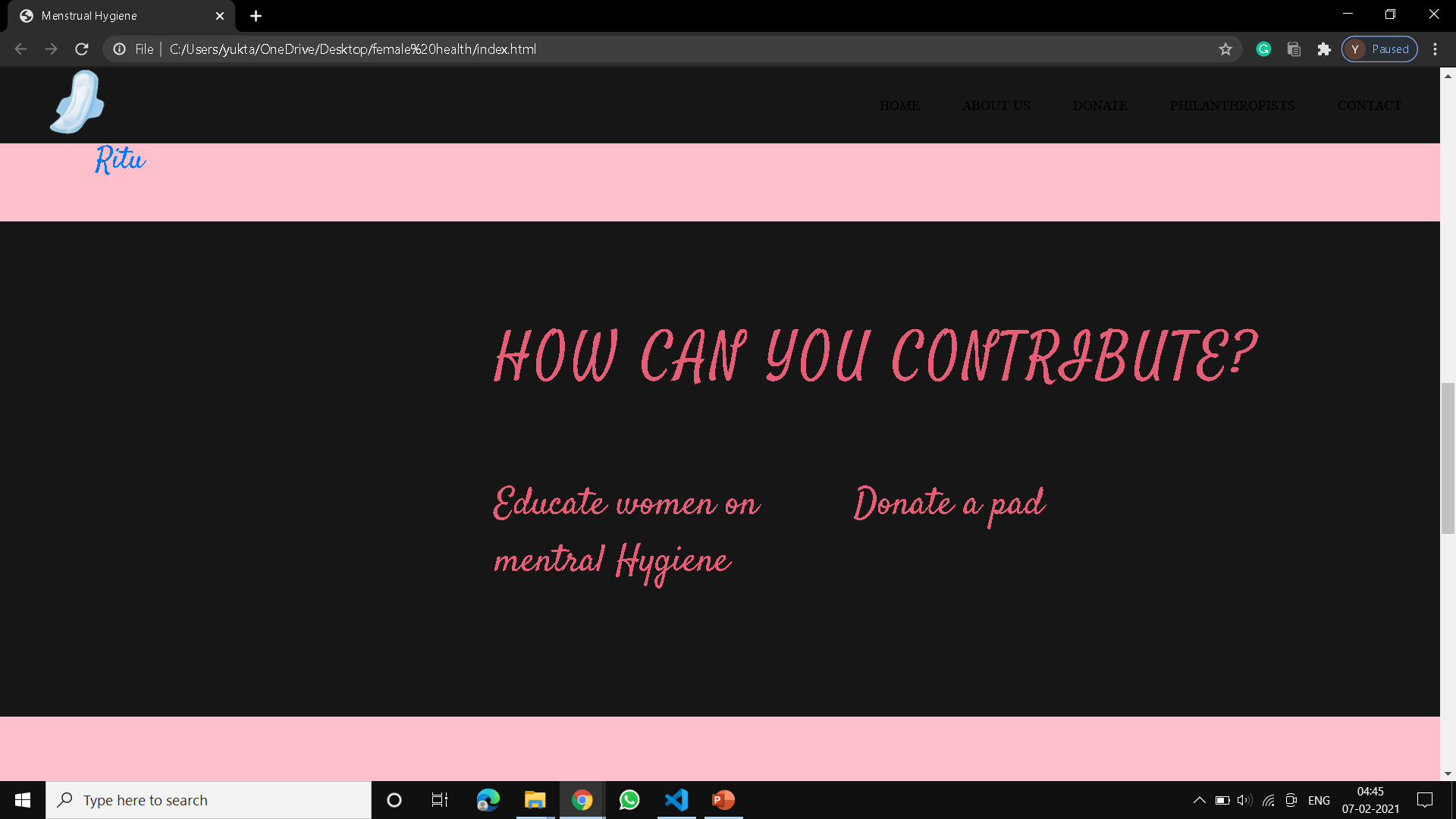Click the CONTACT nav link
This screenshot has width=1456, height=819.
[x=1369, y=105]
